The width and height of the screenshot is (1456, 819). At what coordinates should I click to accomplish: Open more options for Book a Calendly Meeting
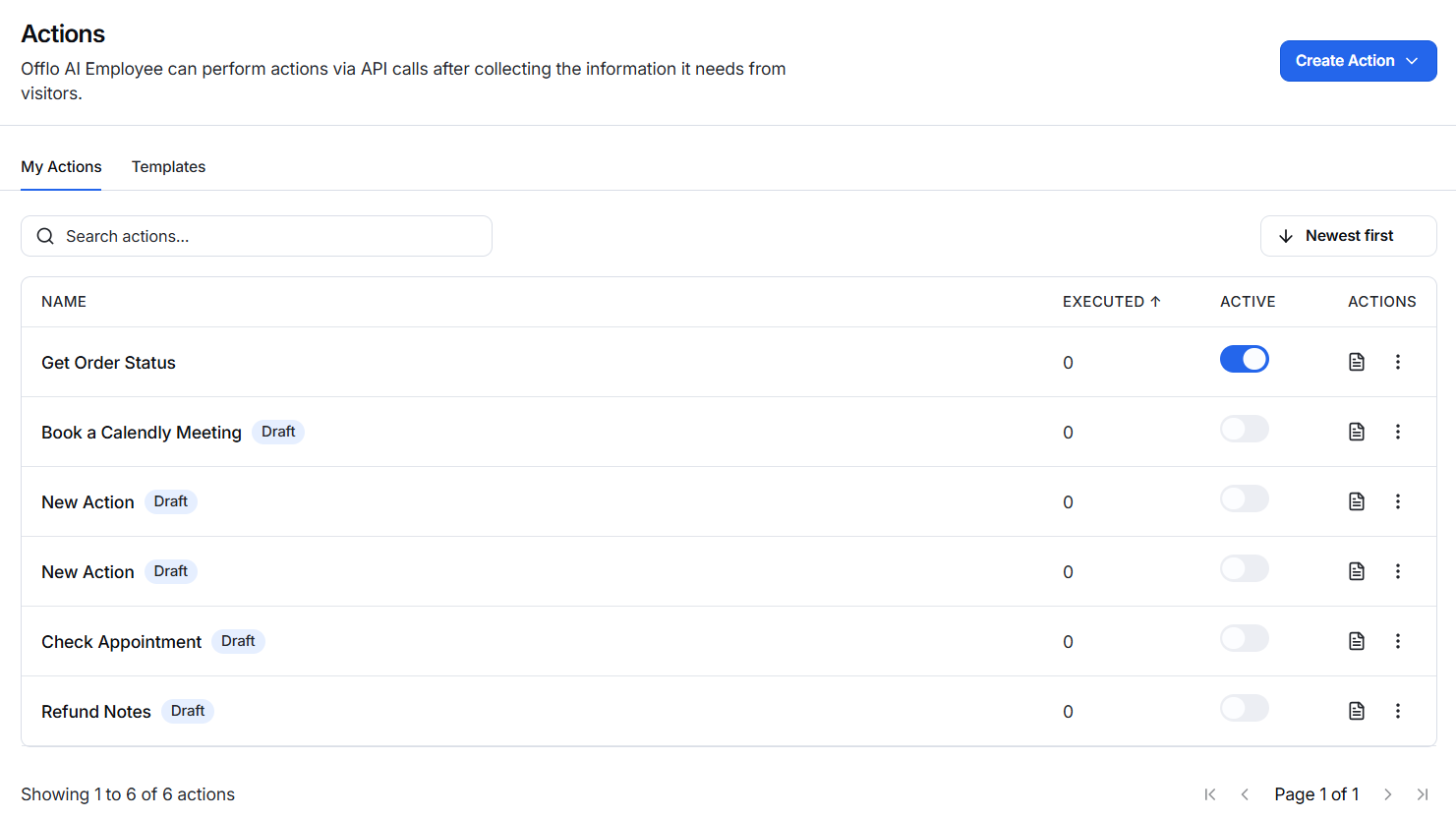point(1398,432)
